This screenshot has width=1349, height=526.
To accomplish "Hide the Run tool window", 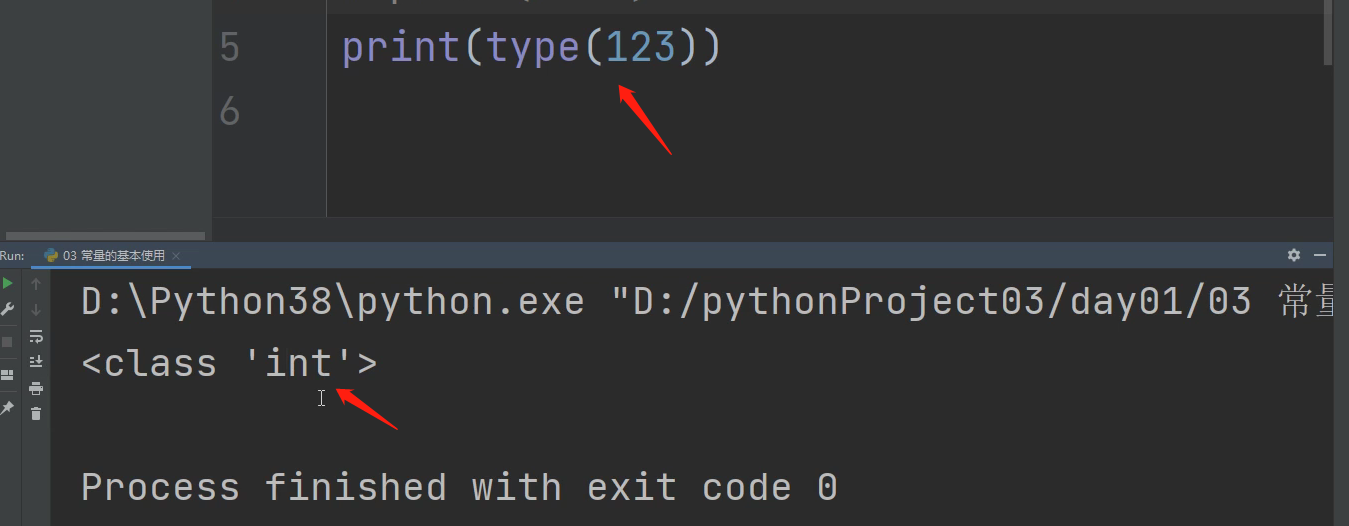I will [x=1320, y=255].
